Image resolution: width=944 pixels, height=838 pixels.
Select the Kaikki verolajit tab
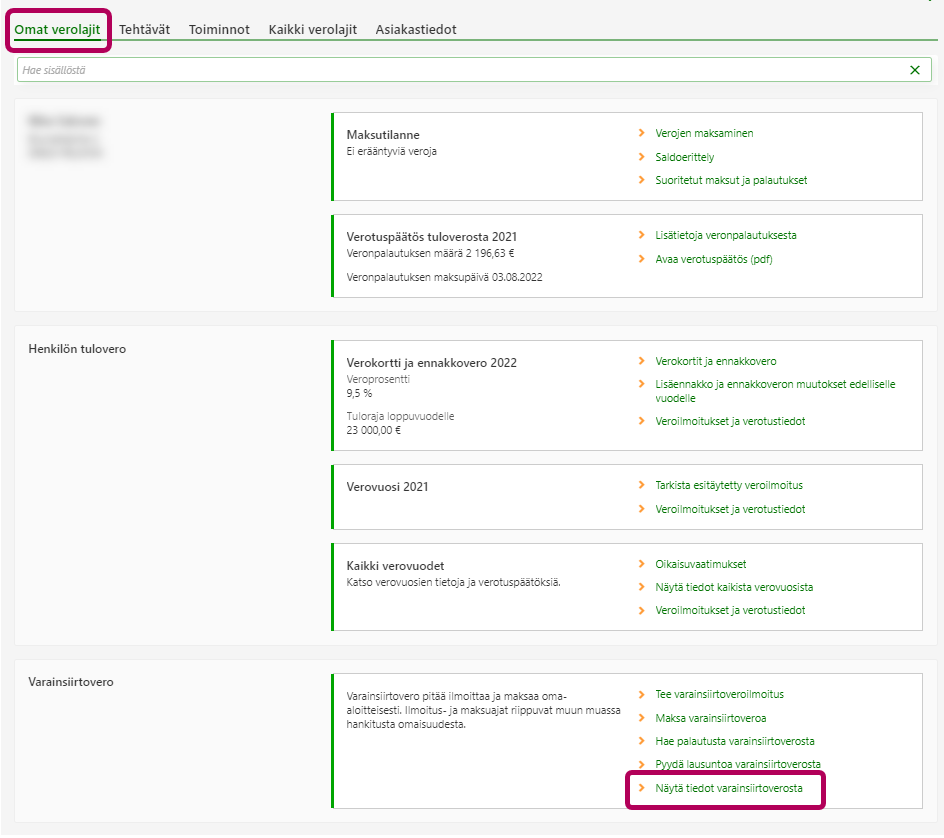(312, 30)
